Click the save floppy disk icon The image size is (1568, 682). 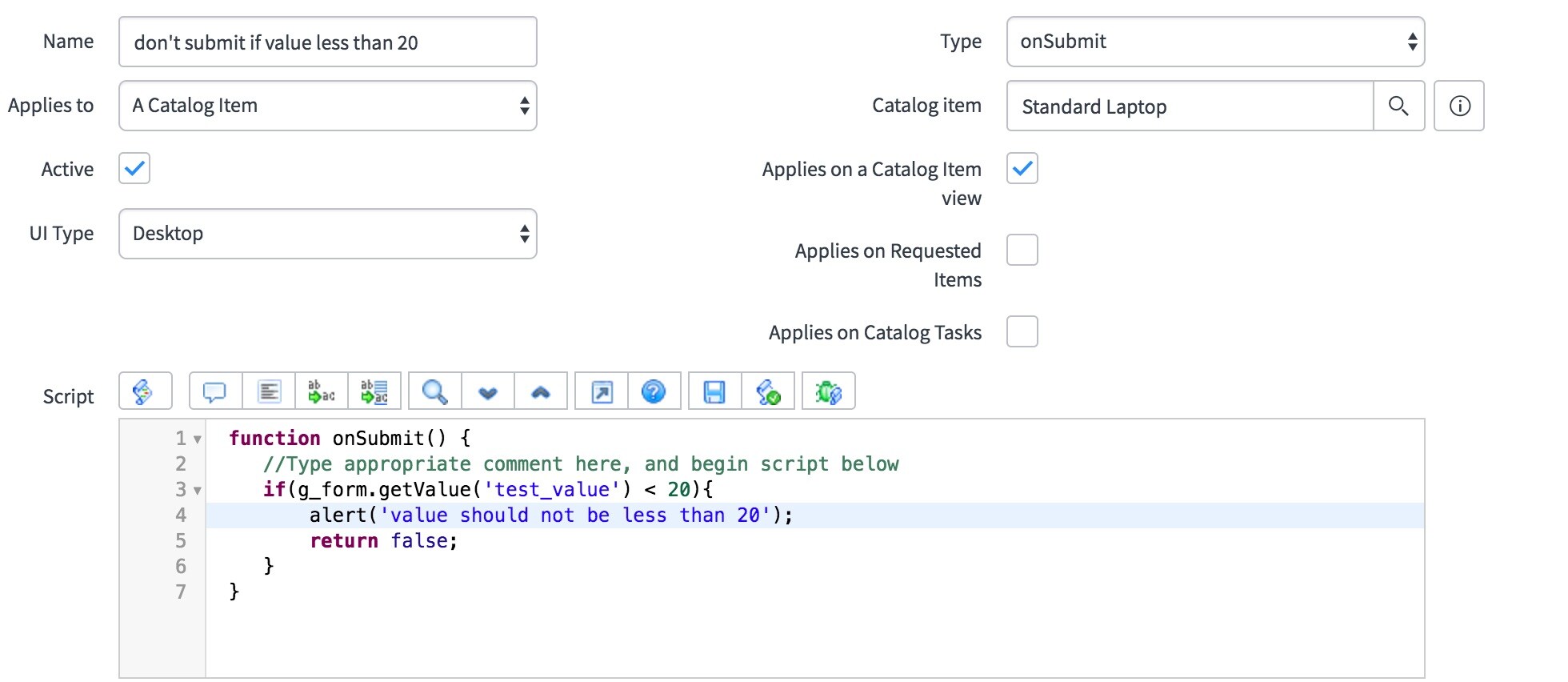714,391
